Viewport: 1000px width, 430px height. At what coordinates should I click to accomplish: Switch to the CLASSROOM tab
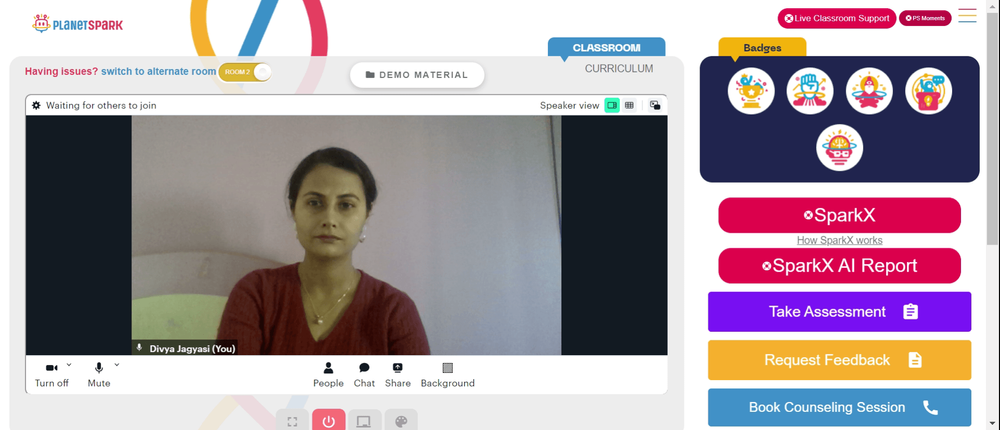pos(607,48)
